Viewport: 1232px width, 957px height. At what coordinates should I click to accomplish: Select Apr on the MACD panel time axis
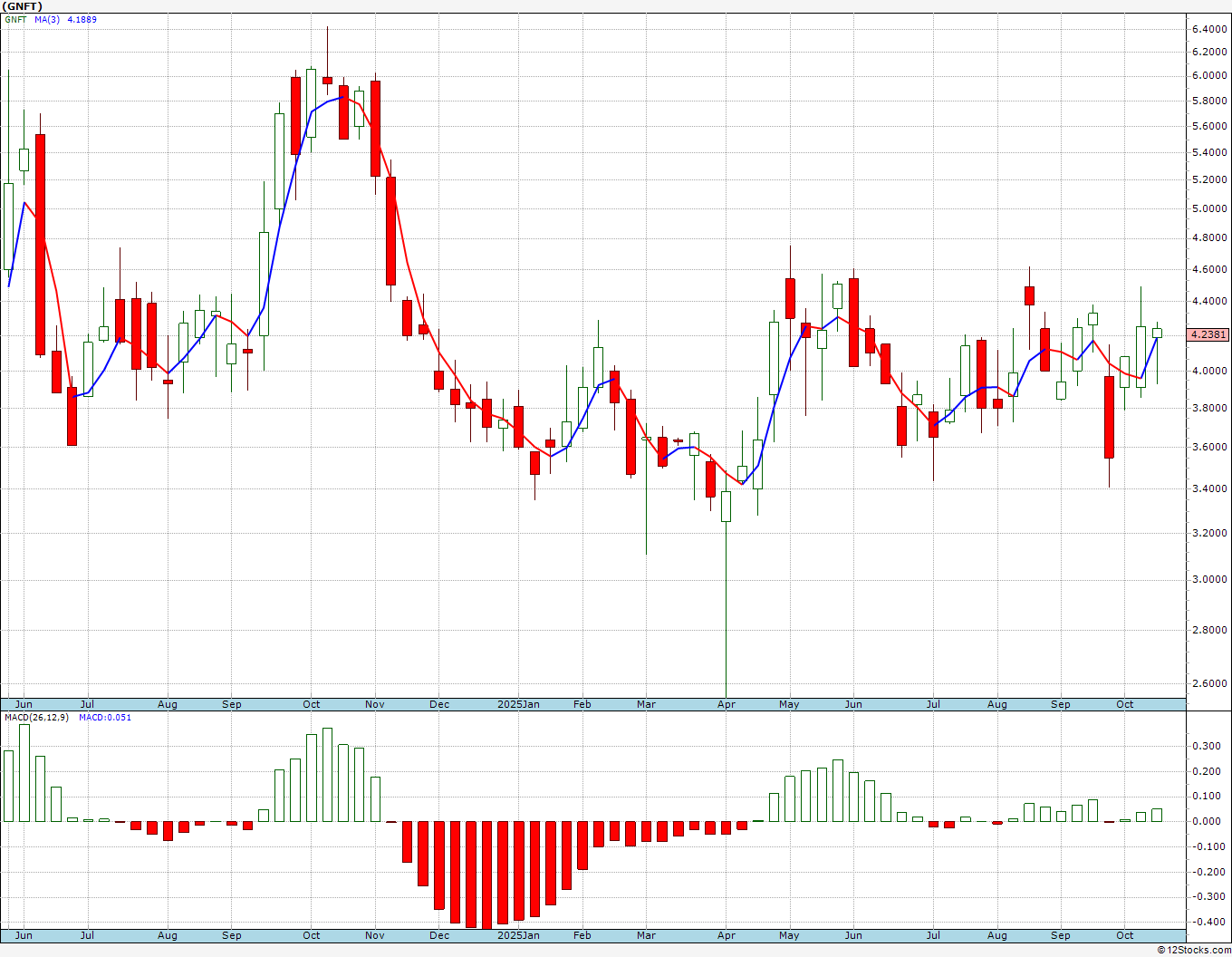[727, 935]
